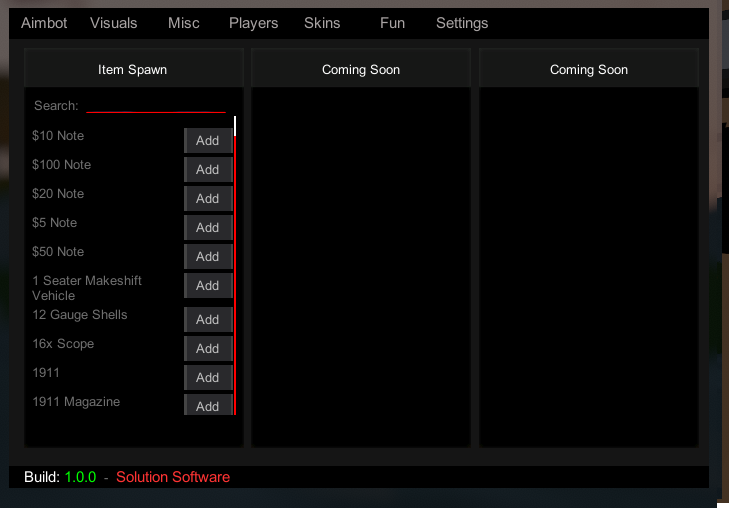Add the 1 Seater Makeshift Vehicle

tap(208, 285)
